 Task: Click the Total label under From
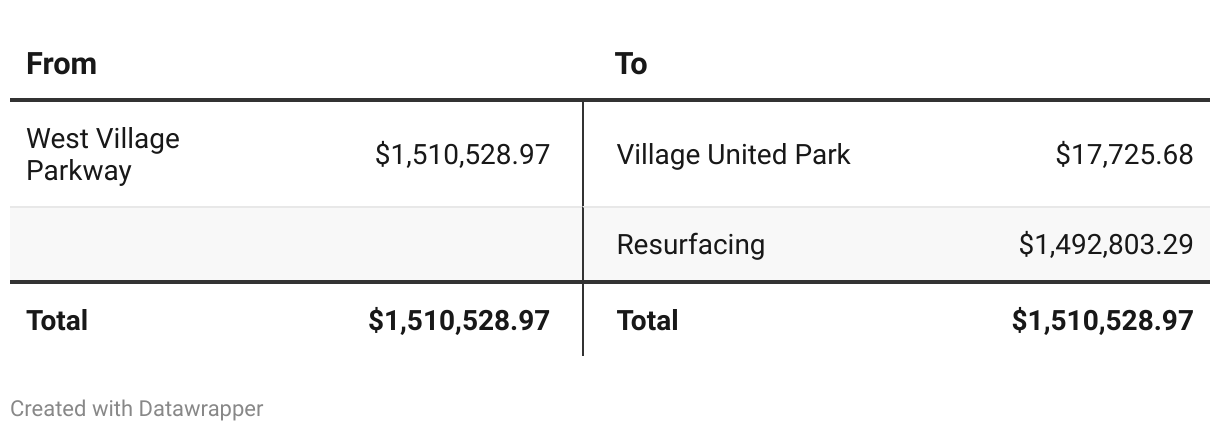(x=57, y=320)
